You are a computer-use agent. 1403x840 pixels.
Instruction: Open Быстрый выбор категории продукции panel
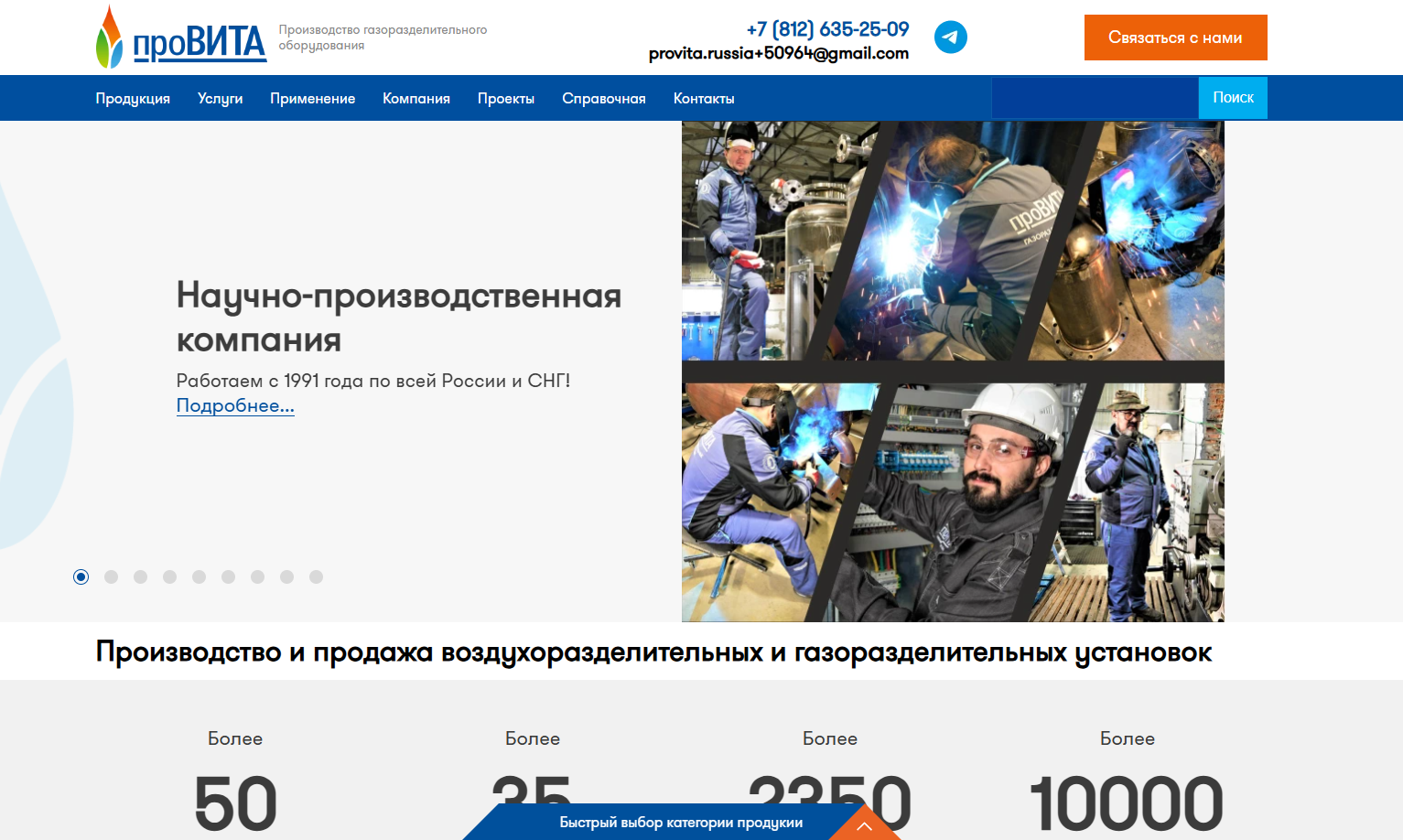680,823
